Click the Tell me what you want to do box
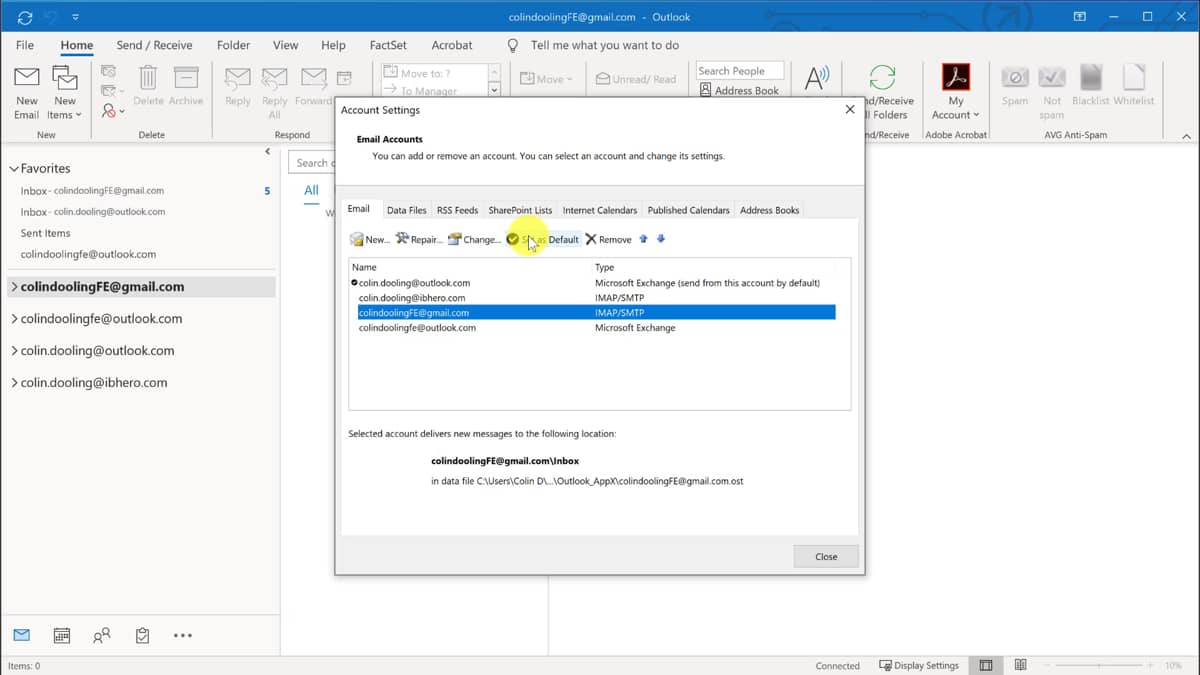Image resolution: width=1200 pixels, height=675 pixels. coord(604,45)
